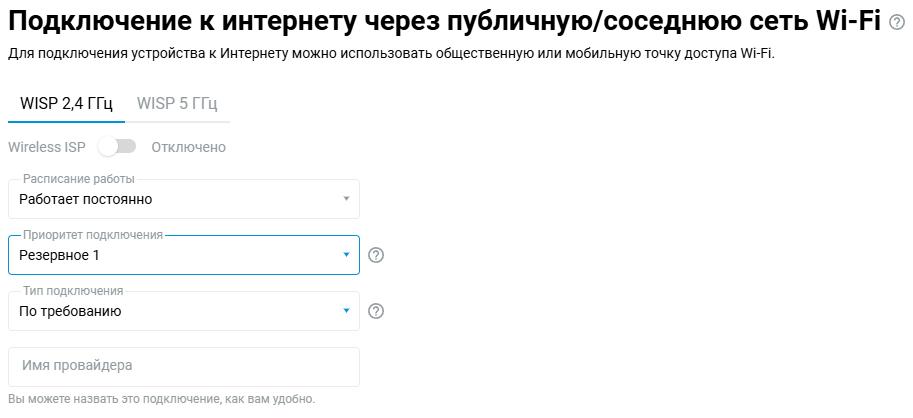Click the Отключено status label
The height and width of the screenshot is (418, 913).
click(188, 147)
